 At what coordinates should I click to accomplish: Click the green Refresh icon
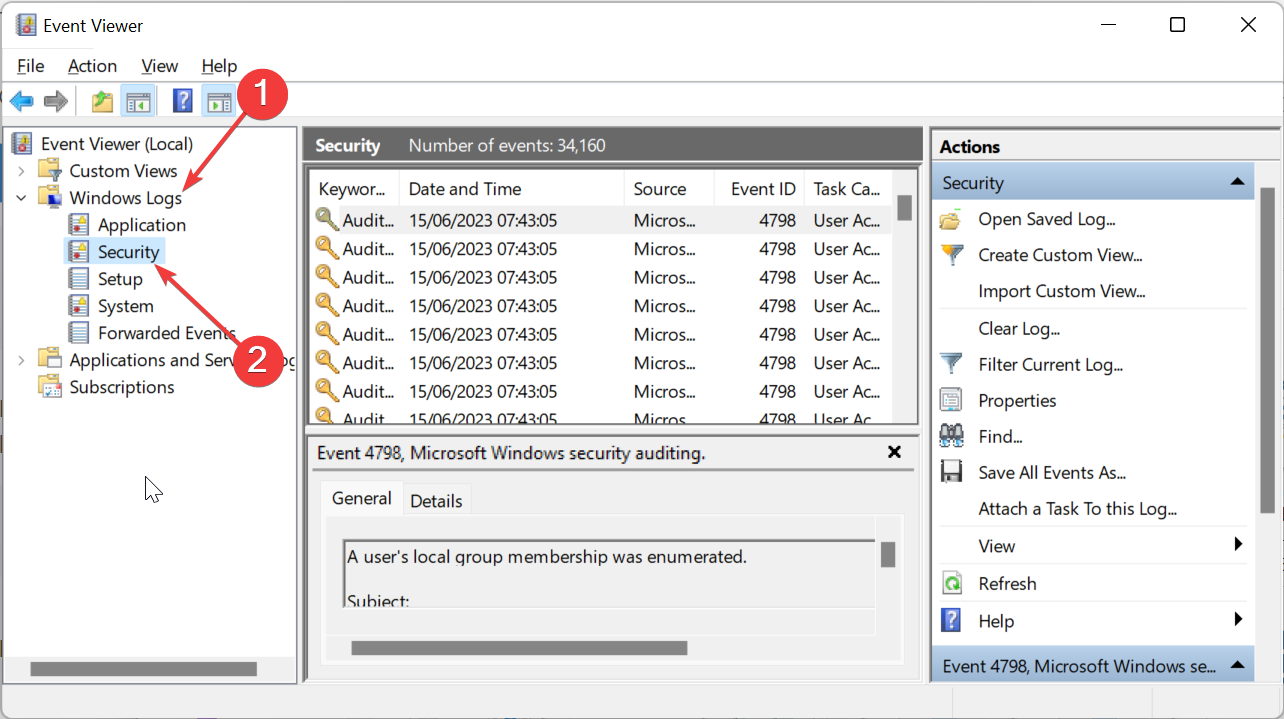[952, 583]
